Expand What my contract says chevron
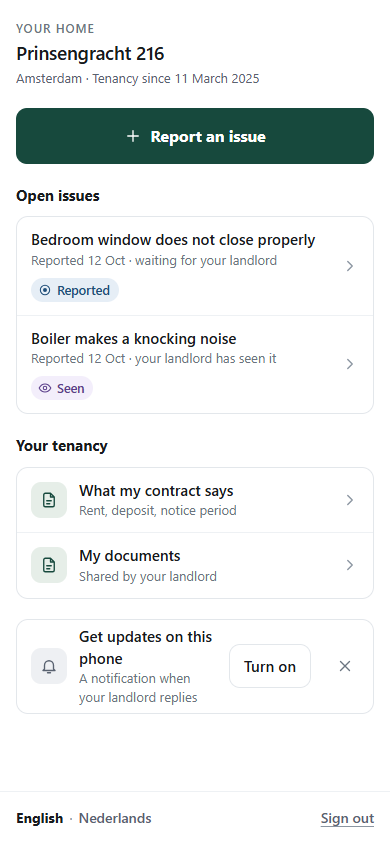Viewport: 390px width, 844px height. 350,500
